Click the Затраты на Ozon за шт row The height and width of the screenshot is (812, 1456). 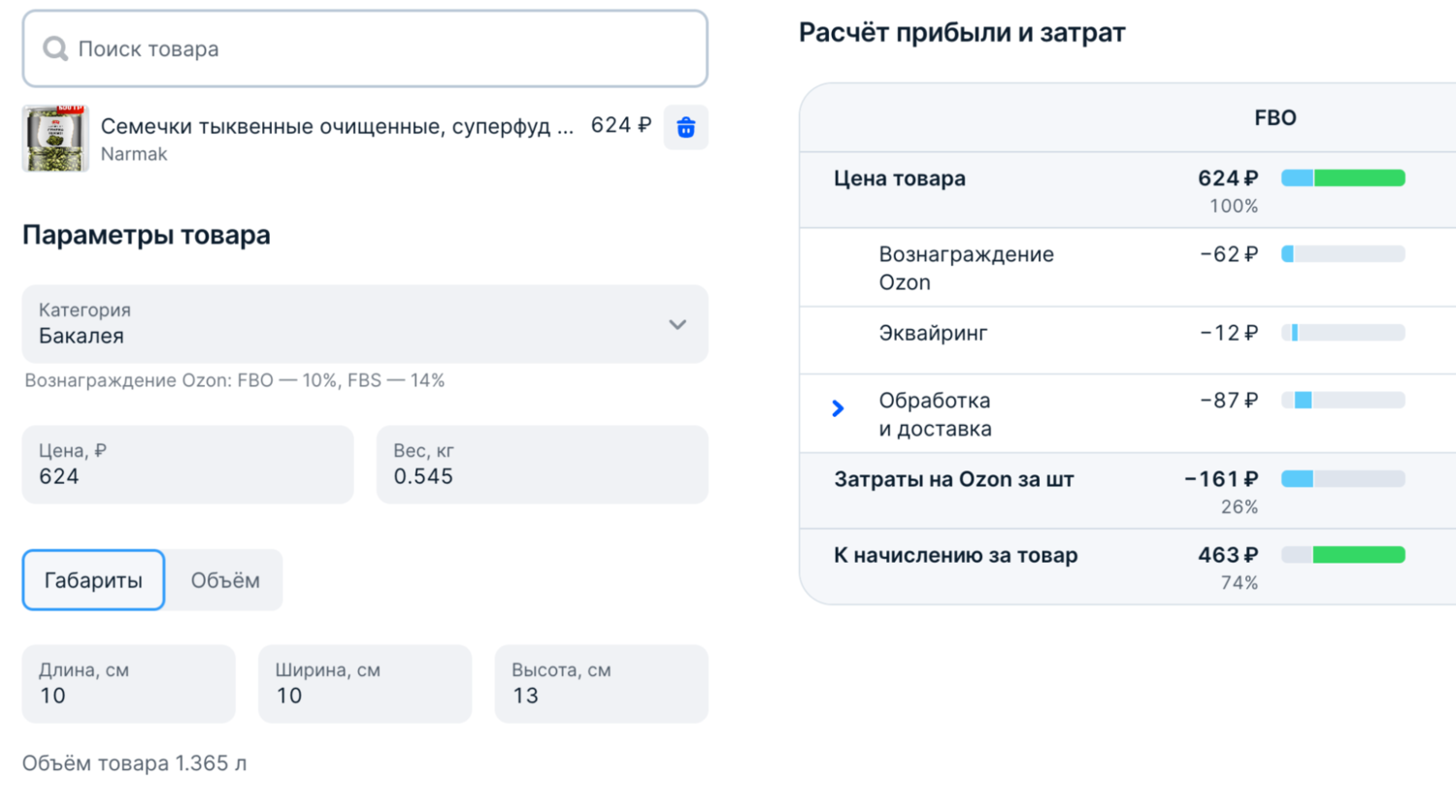pyautogui.click(x=953, y=479)
